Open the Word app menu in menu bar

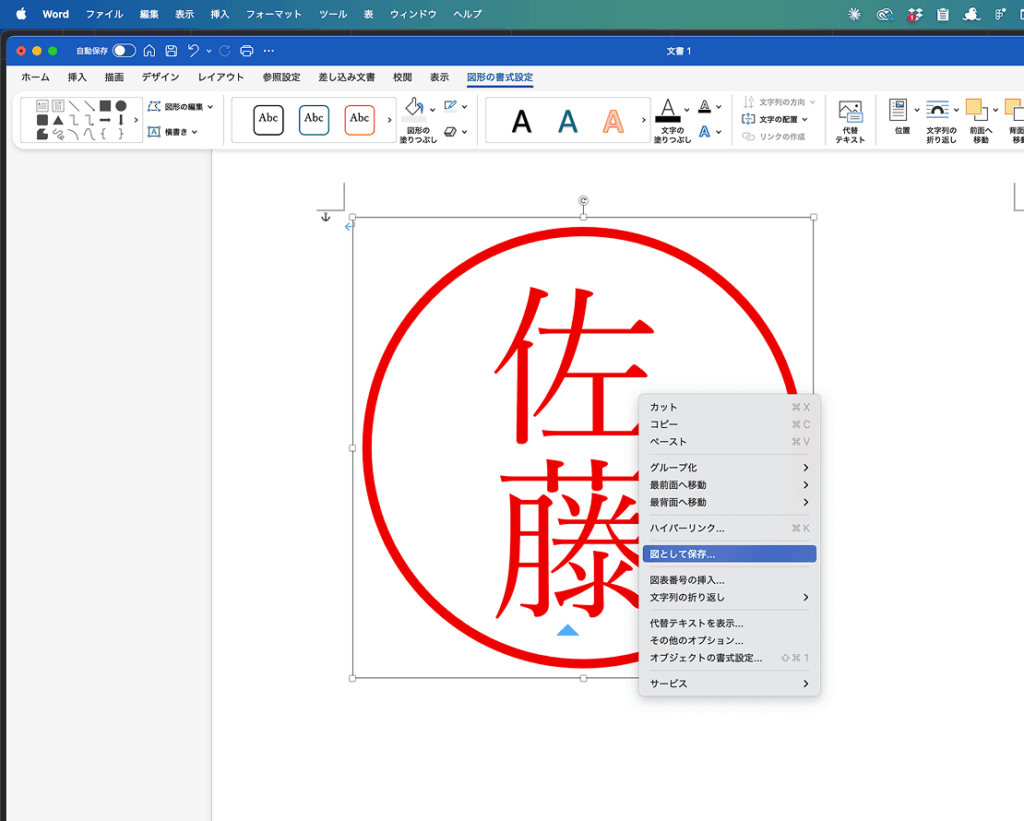click(56, 14)
